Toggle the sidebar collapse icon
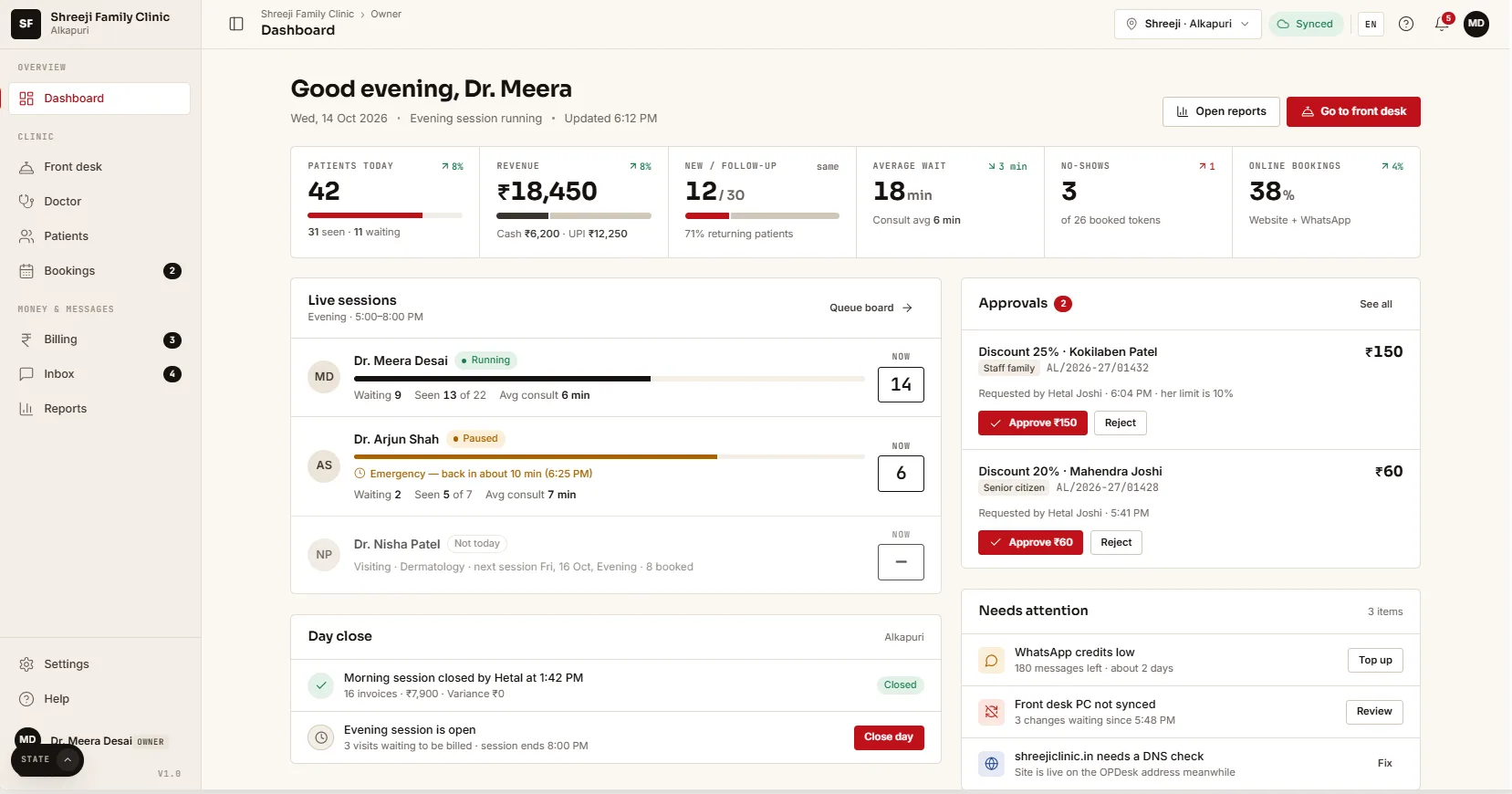 point(236,24)
